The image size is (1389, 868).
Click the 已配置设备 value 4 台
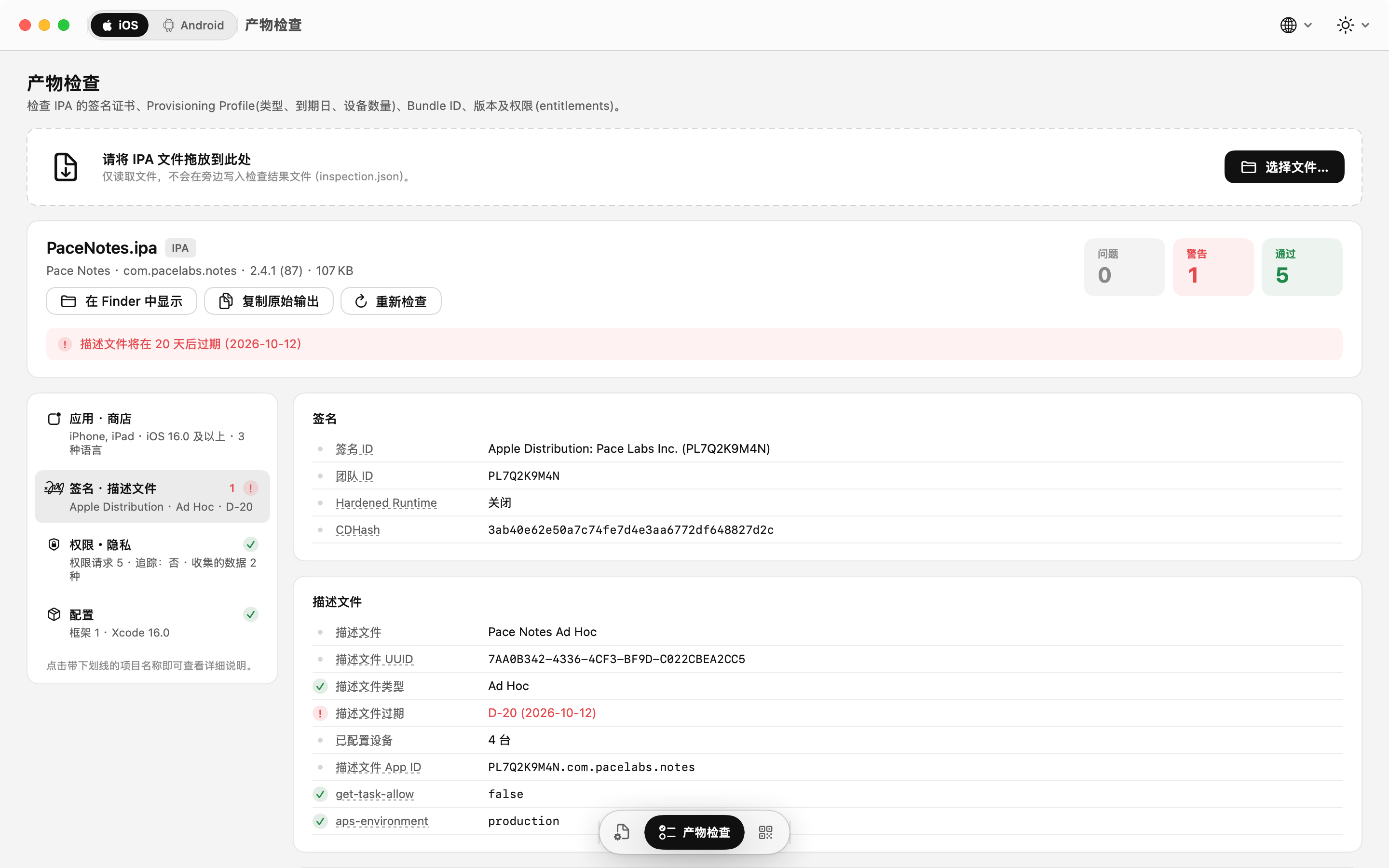coord(499,740)
